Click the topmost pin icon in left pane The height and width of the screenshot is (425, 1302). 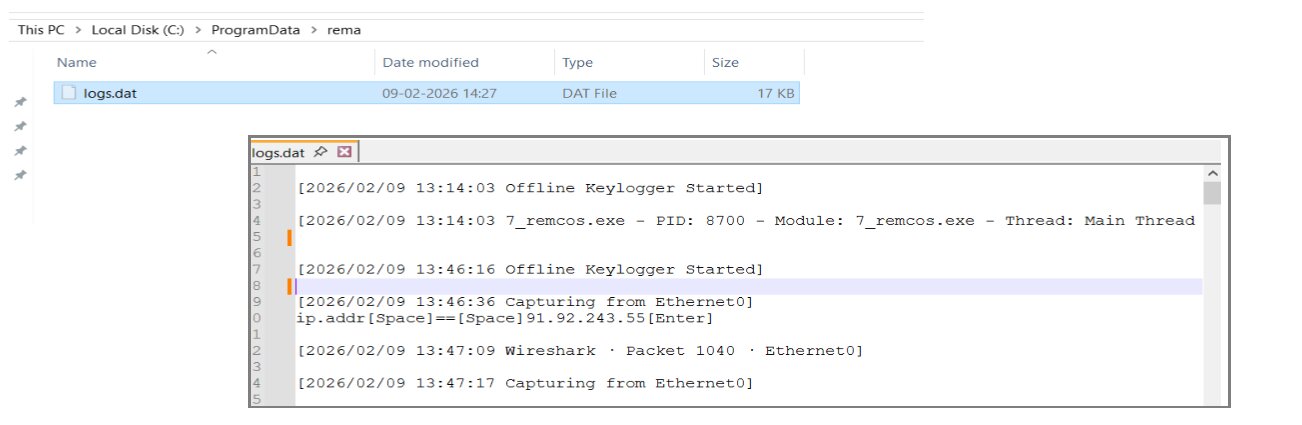(19, 102)
